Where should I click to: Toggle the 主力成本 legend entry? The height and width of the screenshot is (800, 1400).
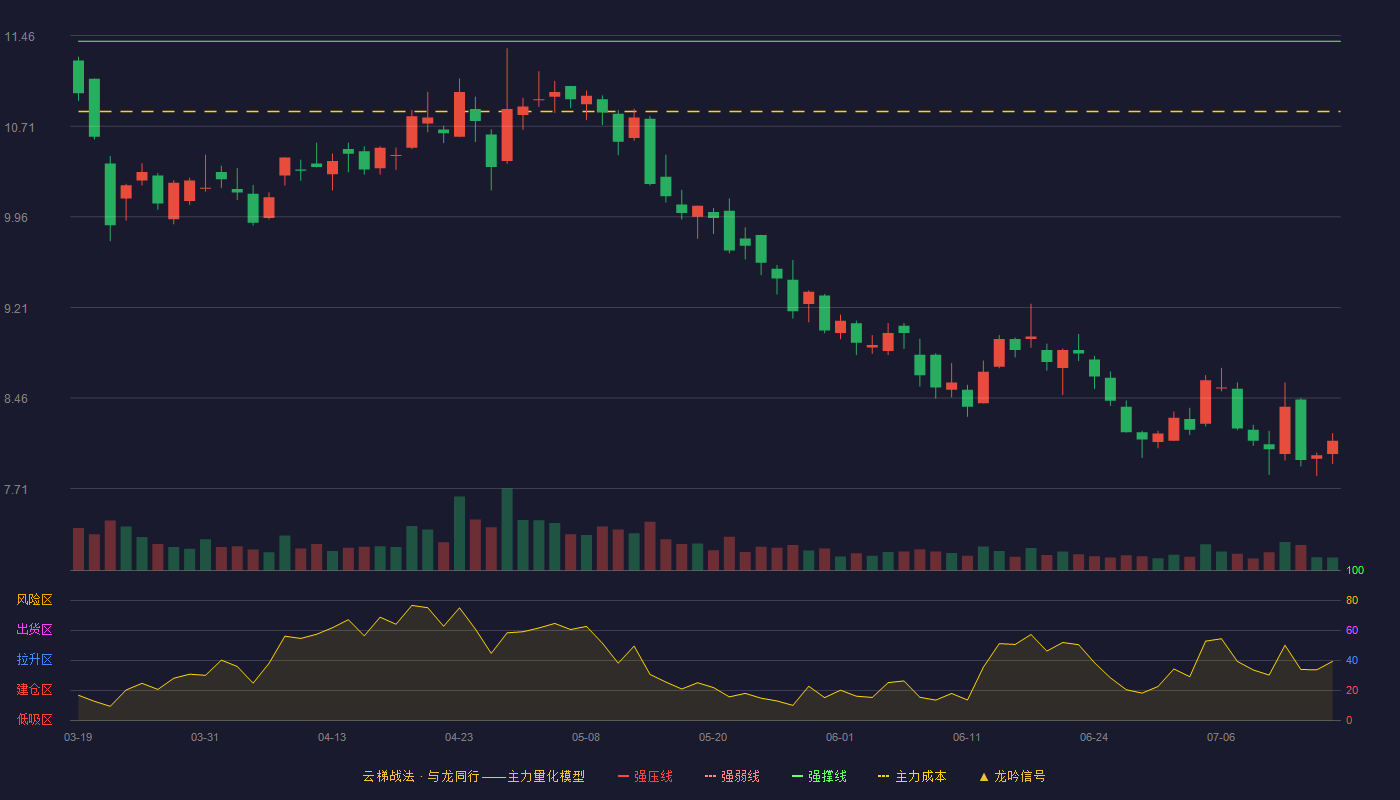[911, 776]
